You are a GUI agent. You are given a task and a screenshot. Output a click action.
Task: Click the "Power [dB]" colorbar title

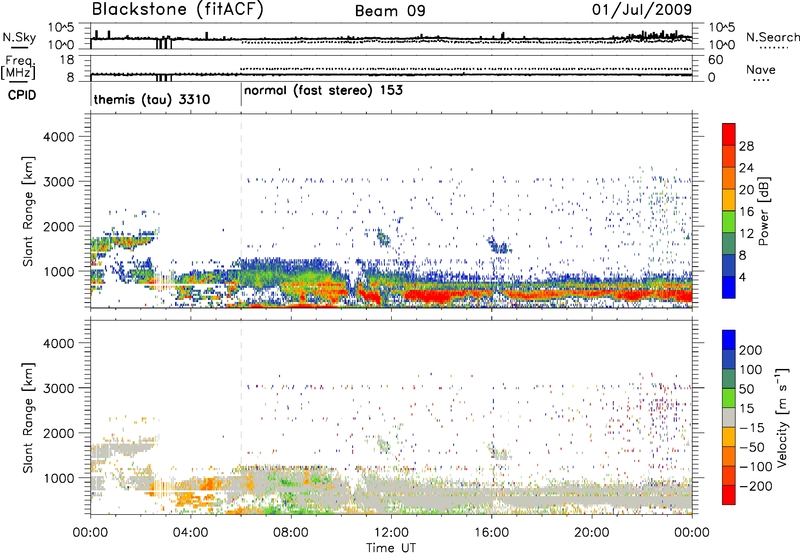pos(763,211)
